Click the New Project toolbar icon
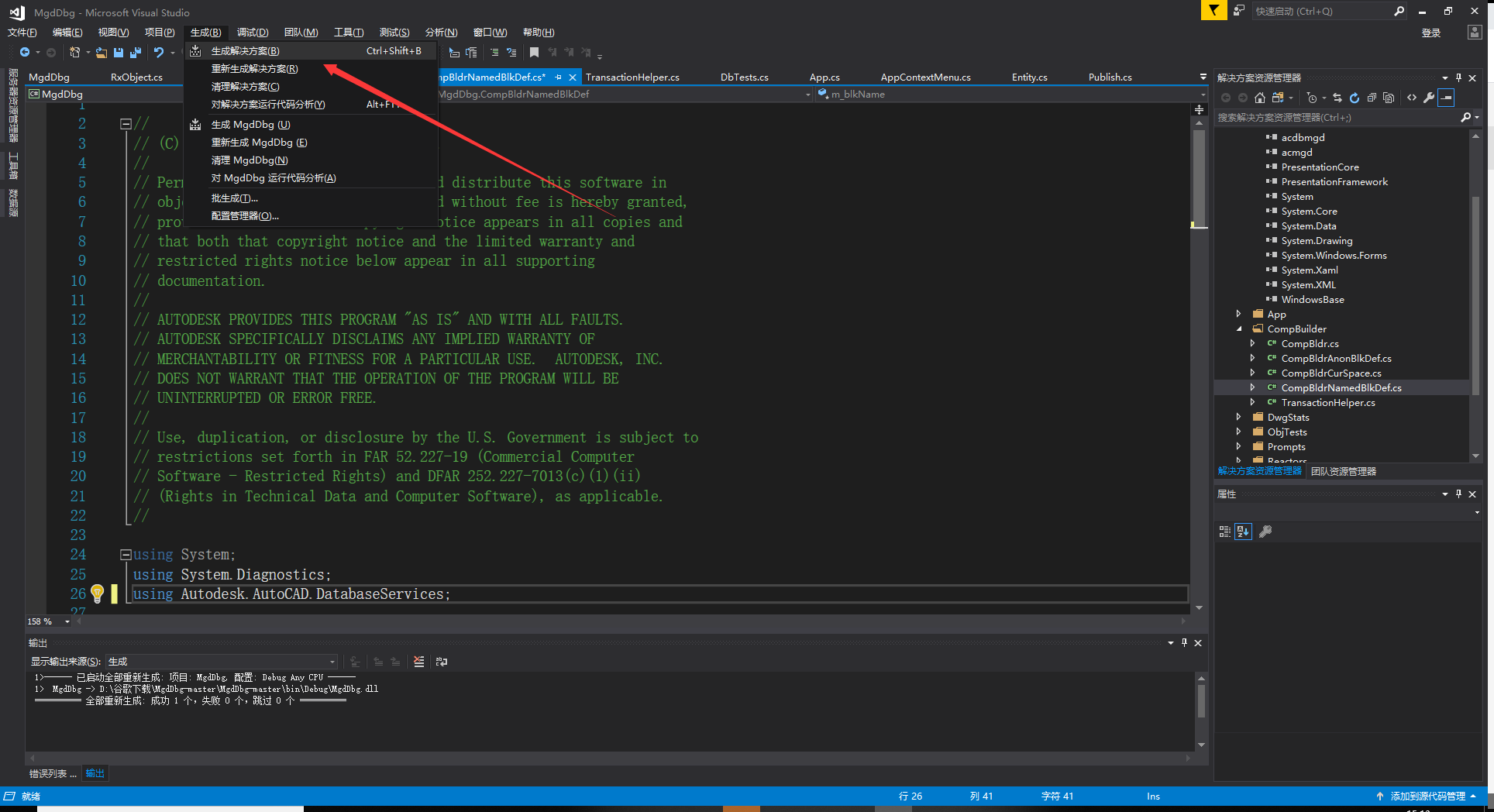 coord(75,52)
